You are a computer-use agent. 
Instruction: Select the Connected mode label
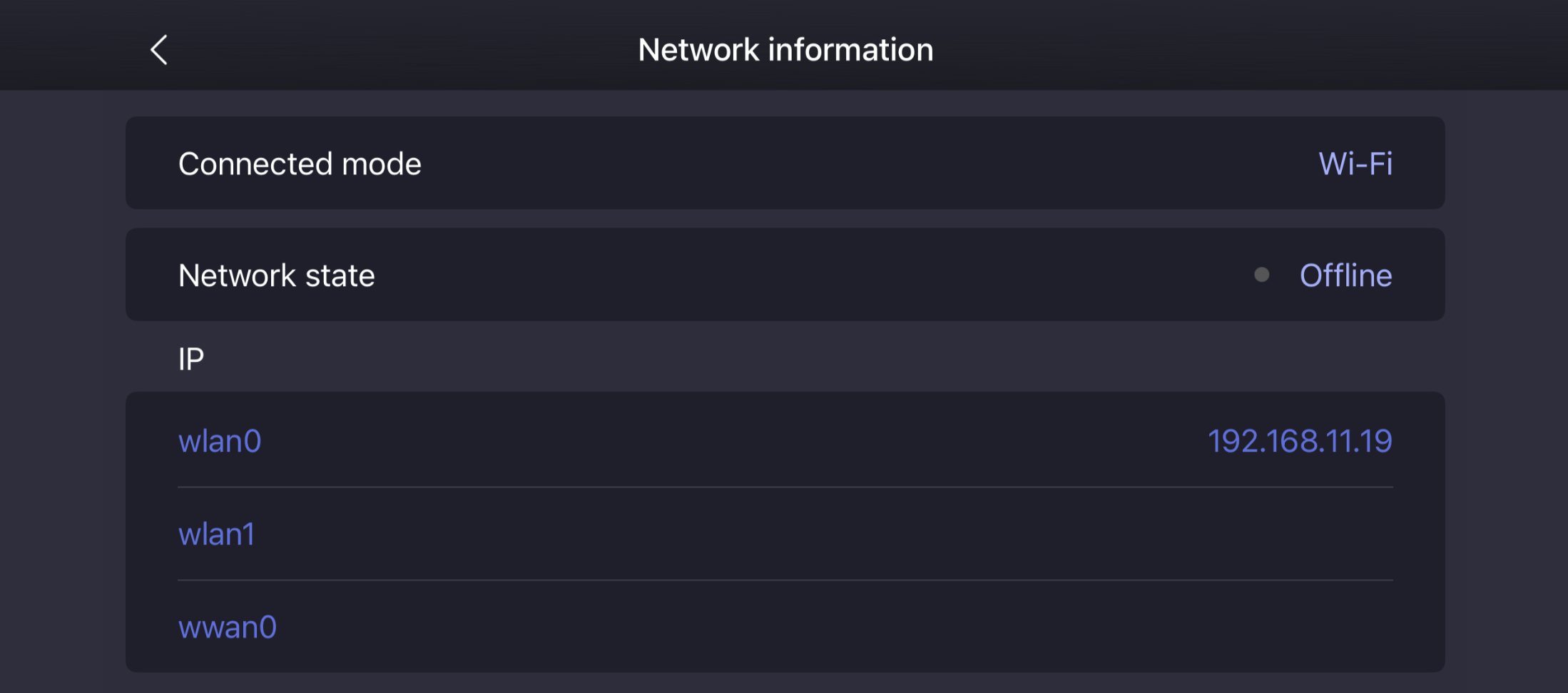pyautogui.click(x=300, y=164)
